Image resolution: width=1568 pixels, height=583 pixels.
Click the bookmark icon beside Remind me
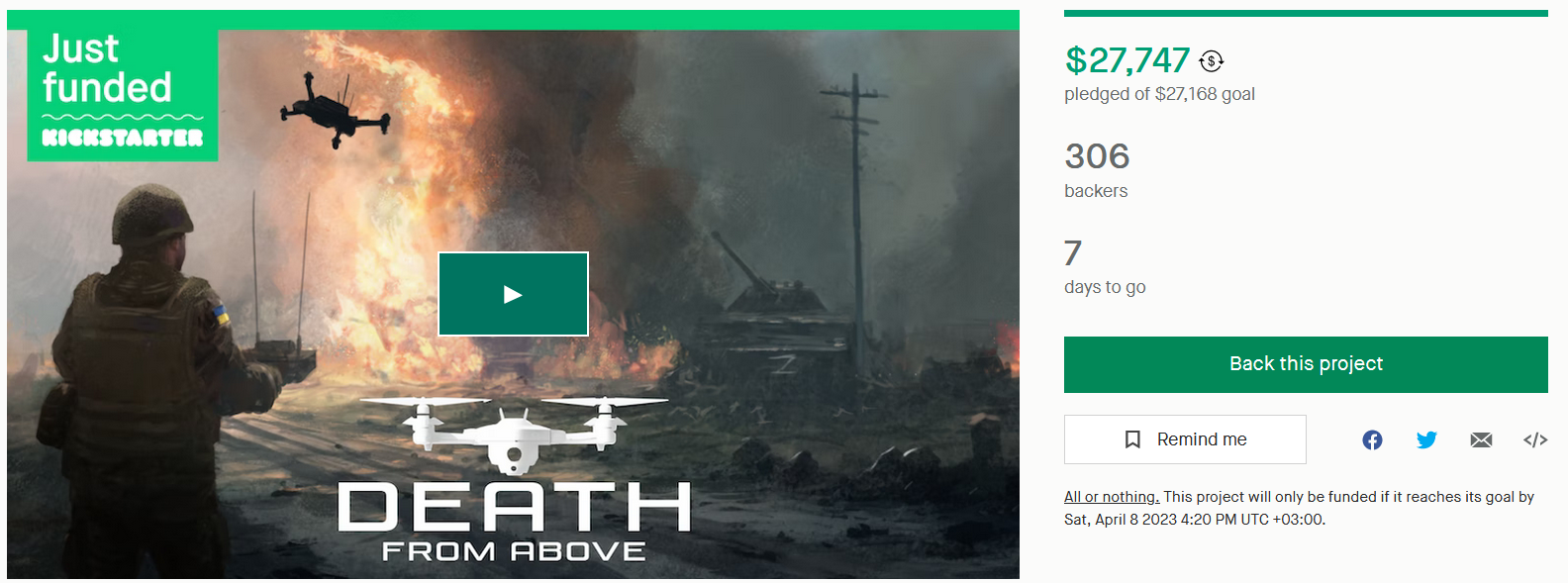pos(1132,439)
